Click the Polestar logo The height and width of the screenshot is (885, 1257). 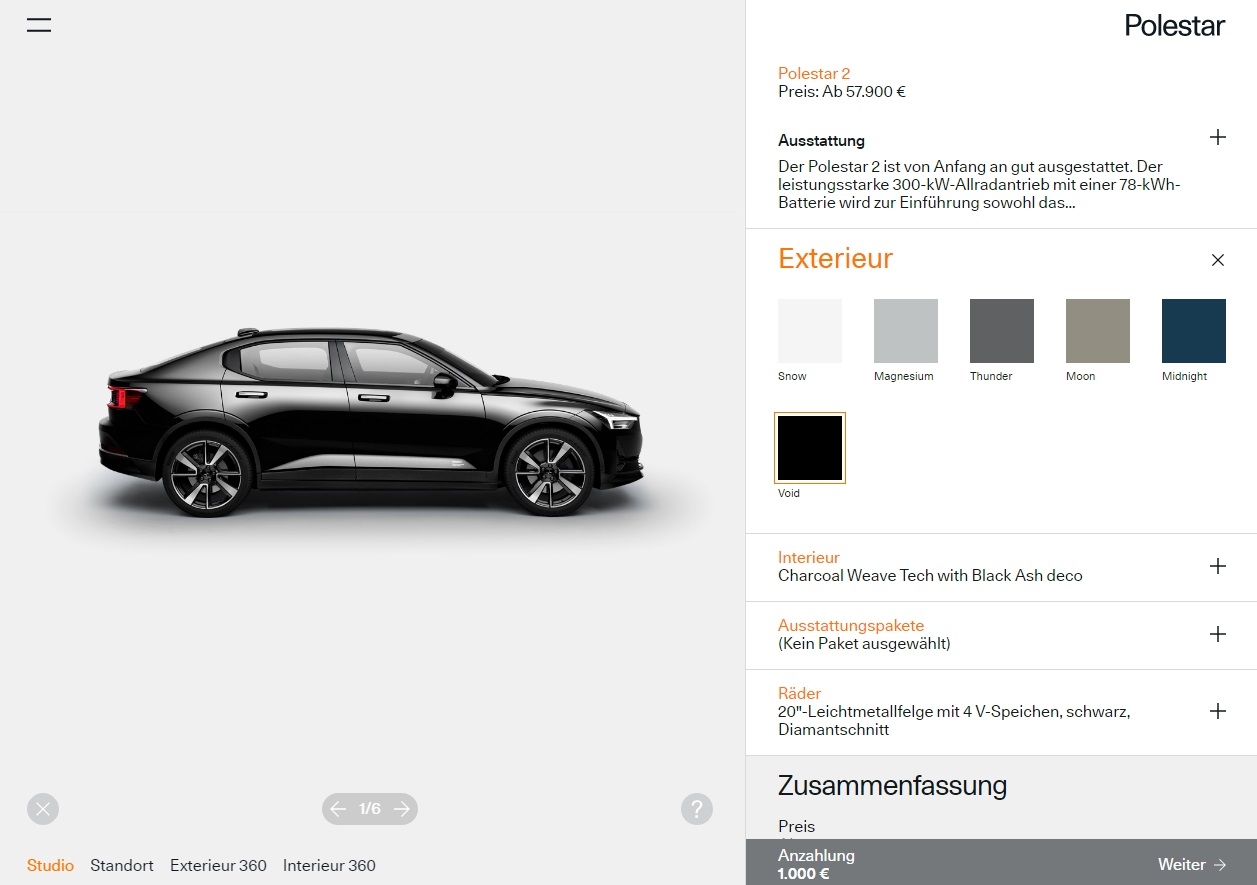coord(1174,25)
